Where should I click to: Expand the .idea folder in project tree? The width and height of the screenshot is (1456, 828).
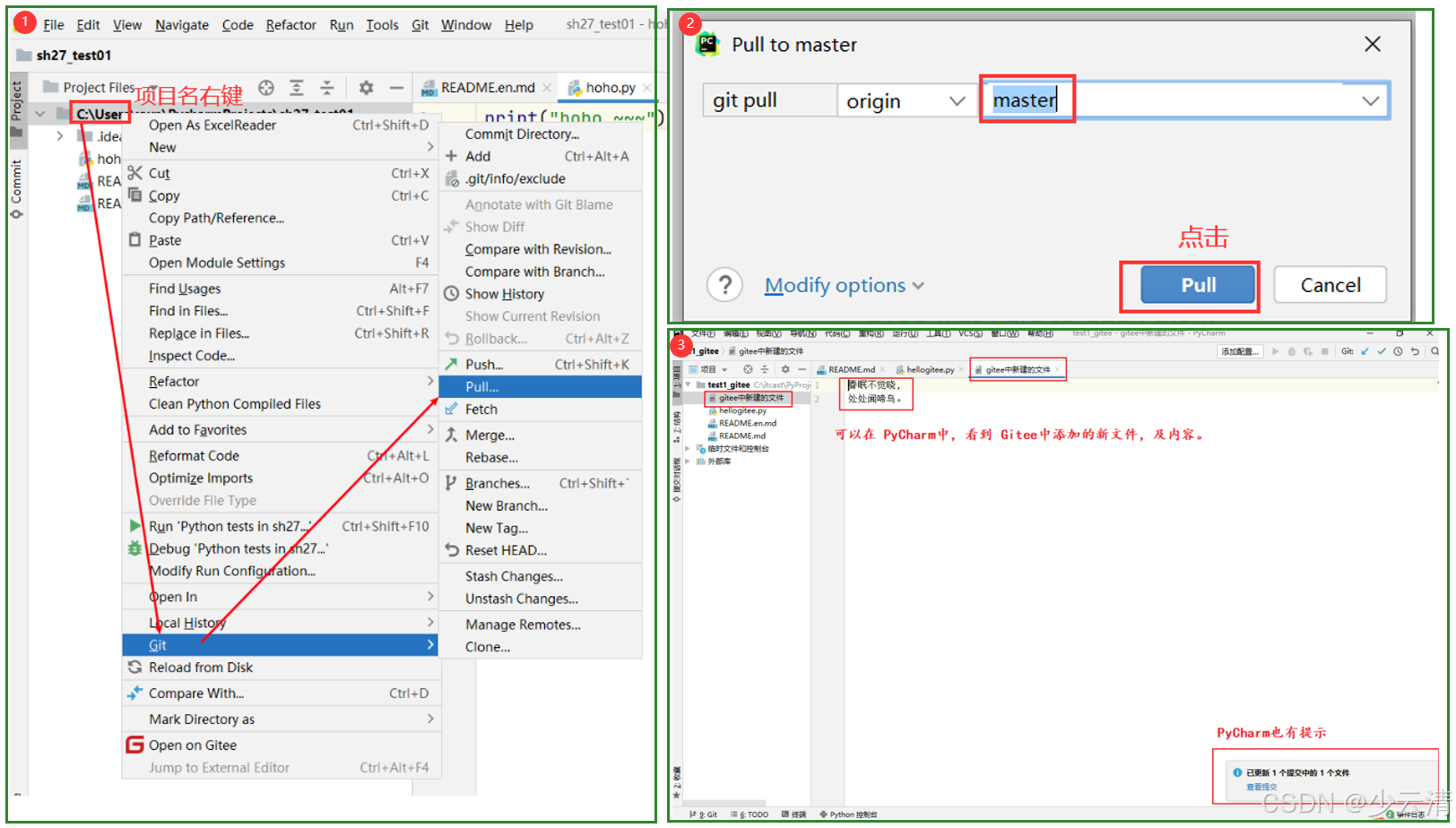point(59,136)
